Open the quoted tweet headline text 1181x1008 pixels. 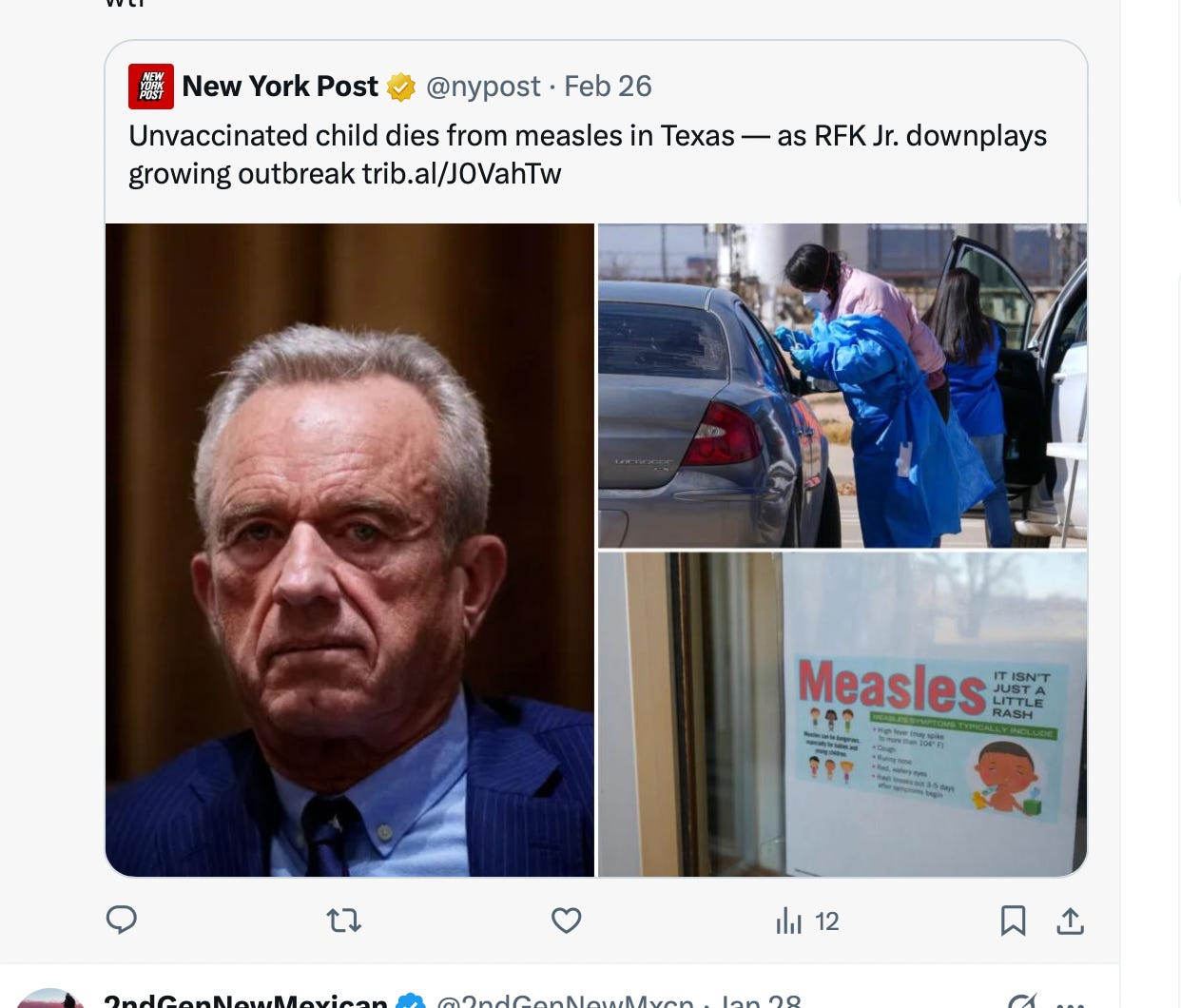pos(588,154)
